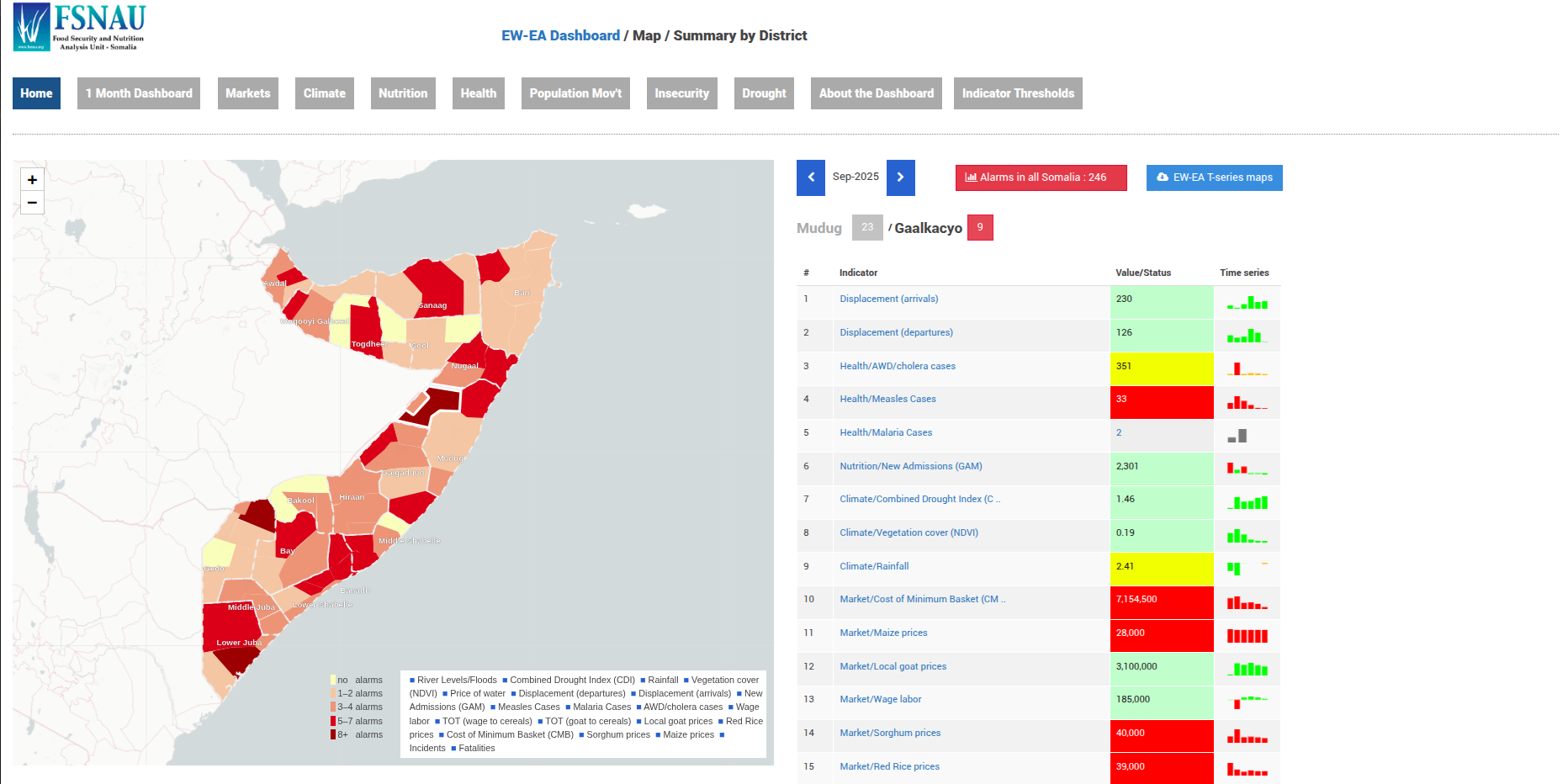The height and width of the screenshot is (784, 1568).
Task: Open the Health/AWD/cholera cases indicator link
Action: (x=898, y=366)
